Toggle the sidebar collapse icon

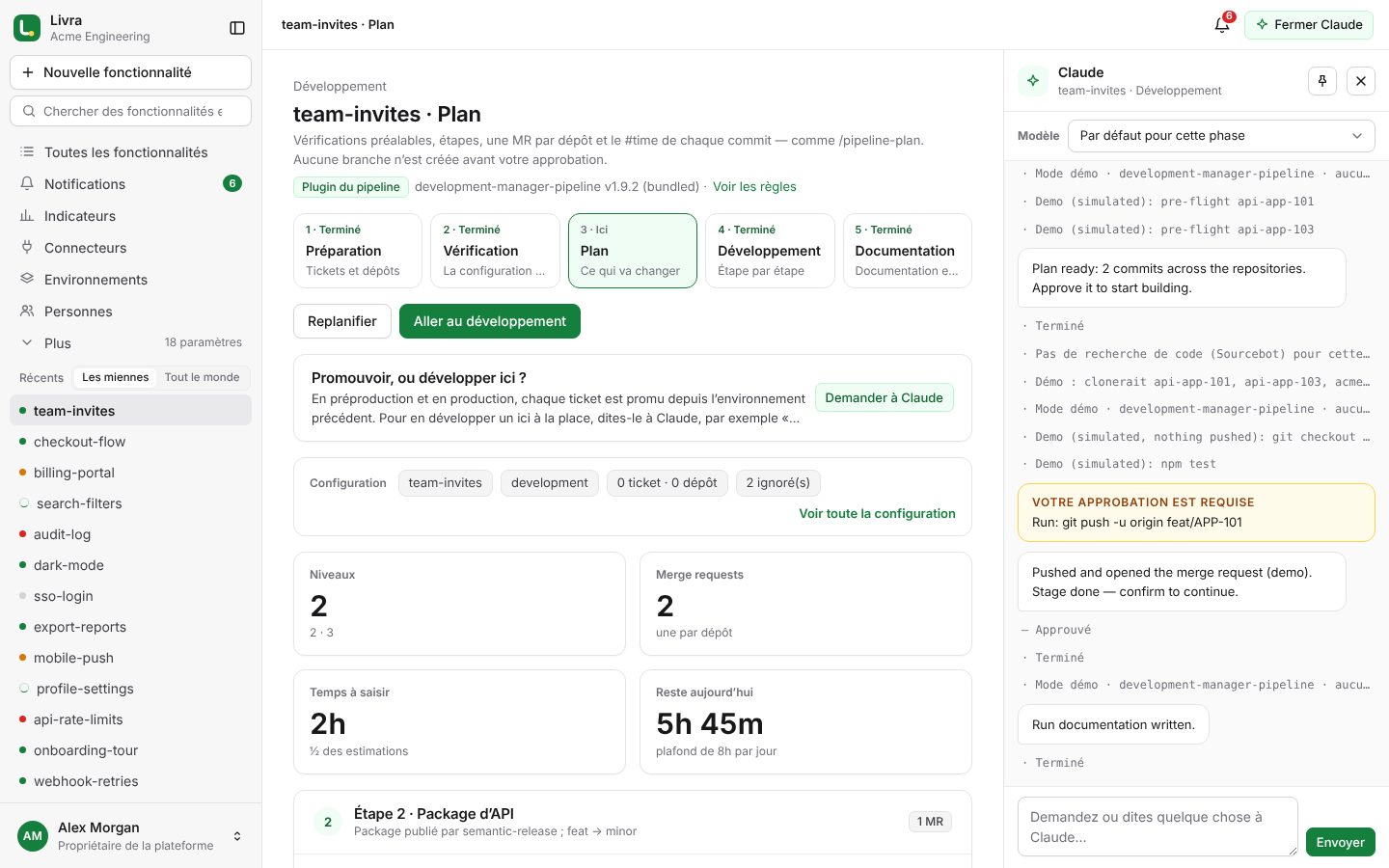coord(237,28)
